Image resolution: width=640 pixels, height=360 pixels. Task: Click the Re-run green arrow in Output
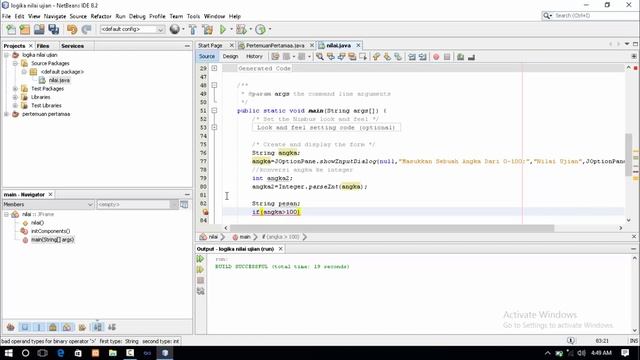point(200,259)
